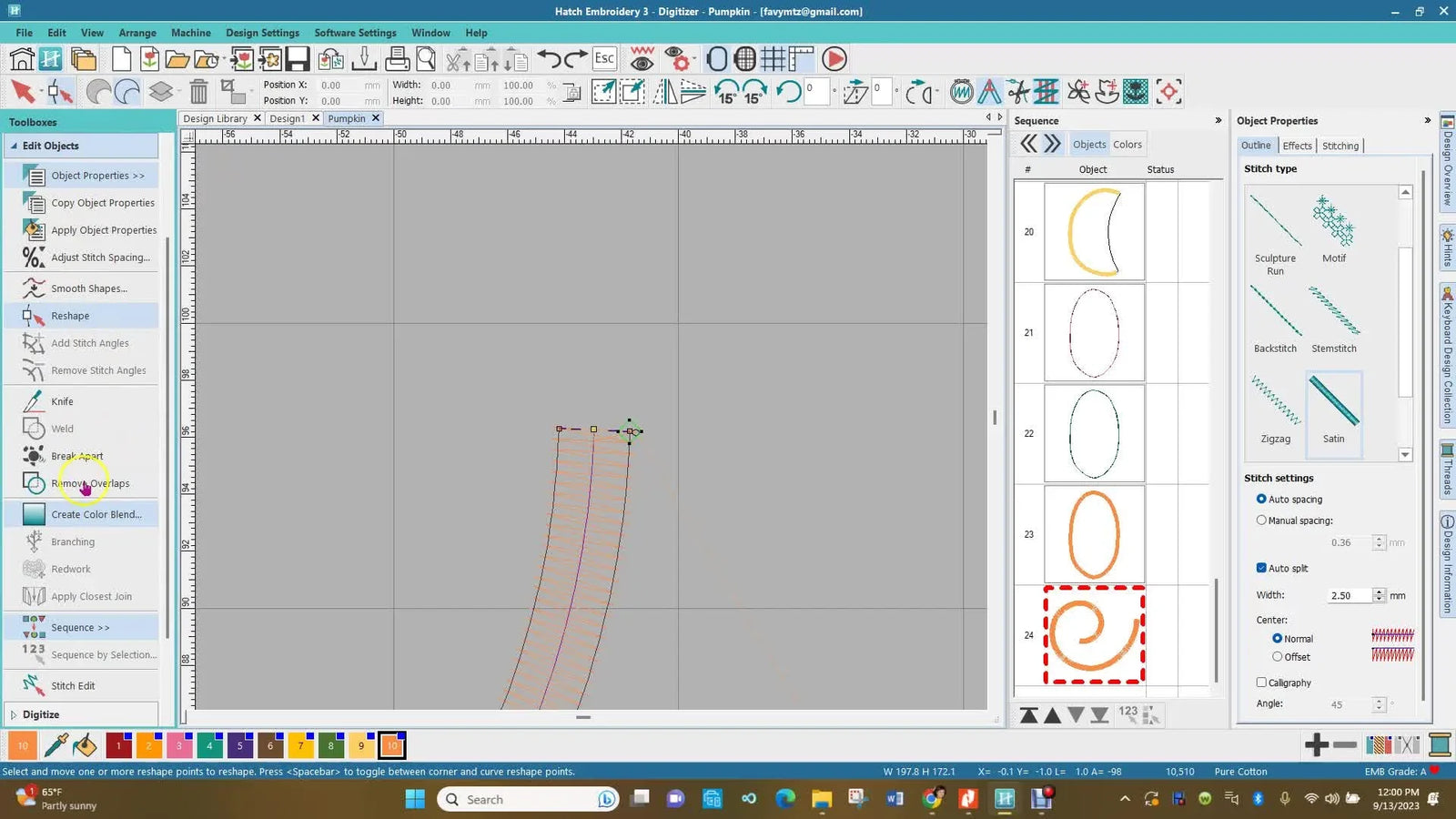
Task: Open the Software Settings menu
Action: 355,33
